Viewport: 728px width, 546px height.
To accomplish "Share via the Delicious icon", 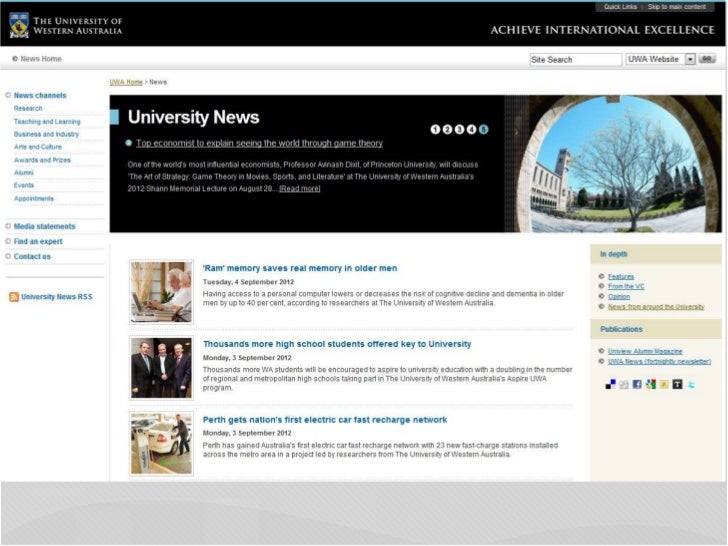I will 611,384.
